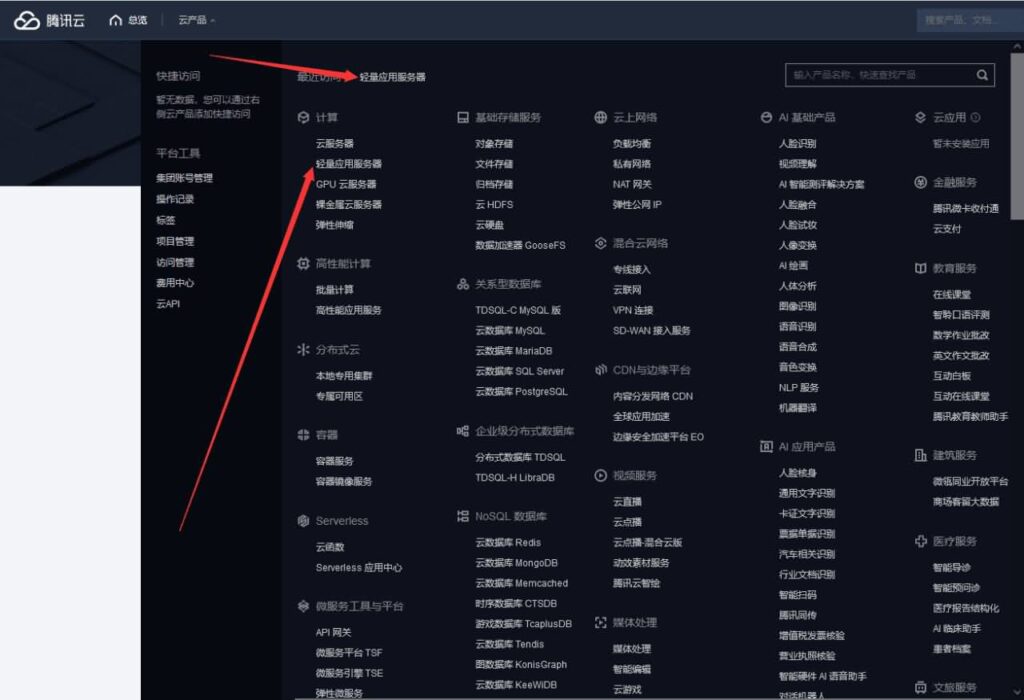
Task: Select 项目管理 in platform tools
Action: click(x=175, y=241)
